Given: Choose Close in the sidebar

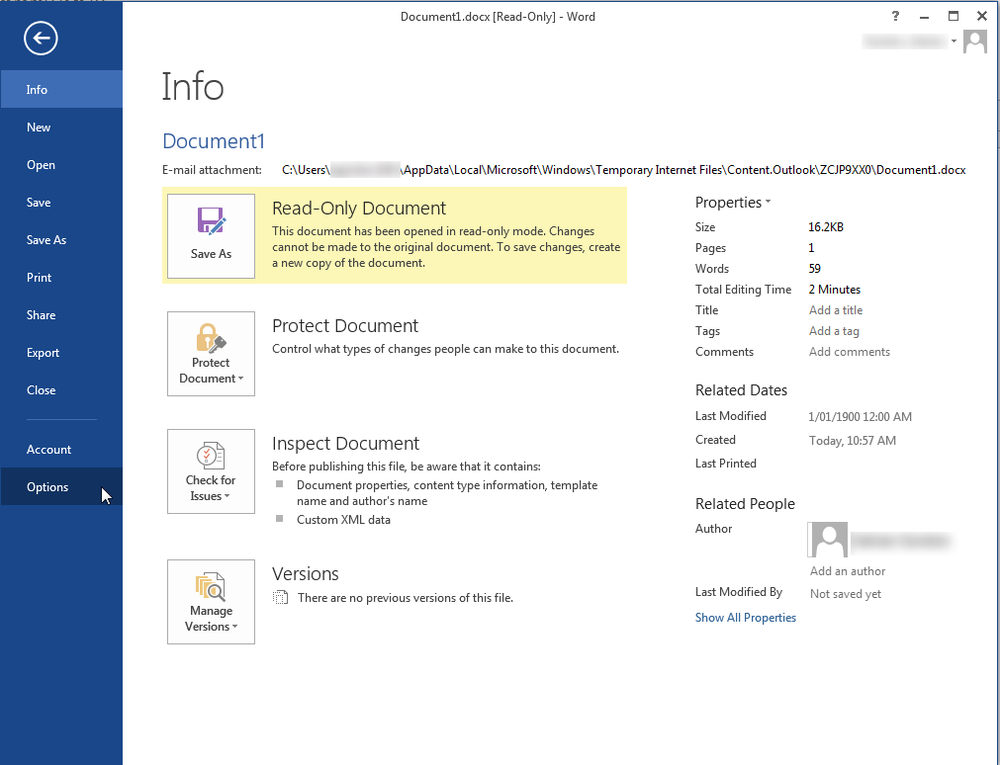Looking at the screenshot, I should tap(61, 390).
